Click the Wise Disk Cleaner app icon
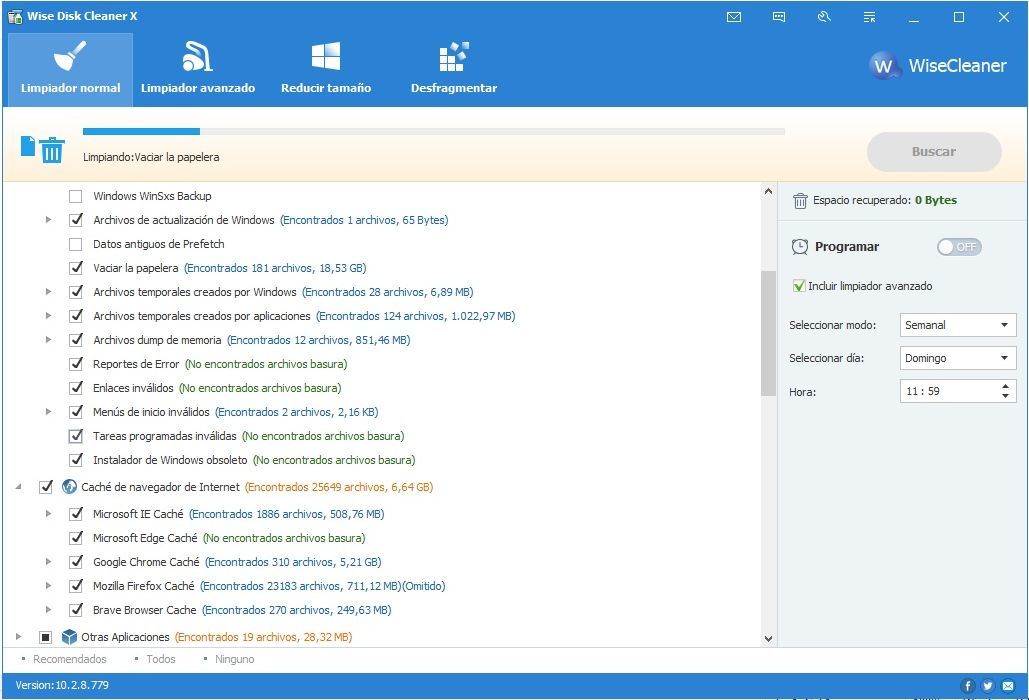 point(14,16)
